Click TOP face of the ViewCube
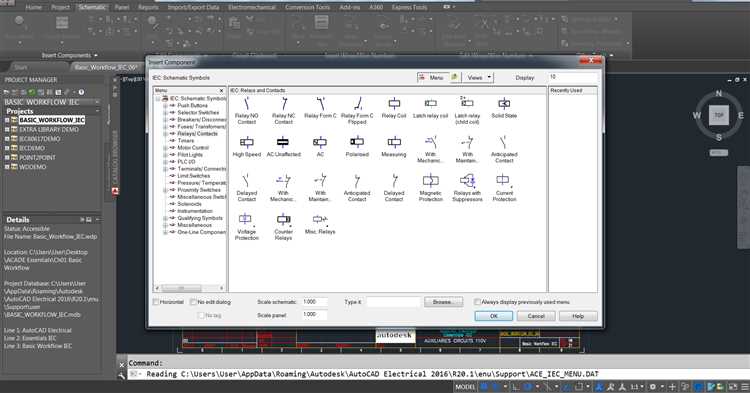The height and width of the screenshot is (393, 750). 719,116
